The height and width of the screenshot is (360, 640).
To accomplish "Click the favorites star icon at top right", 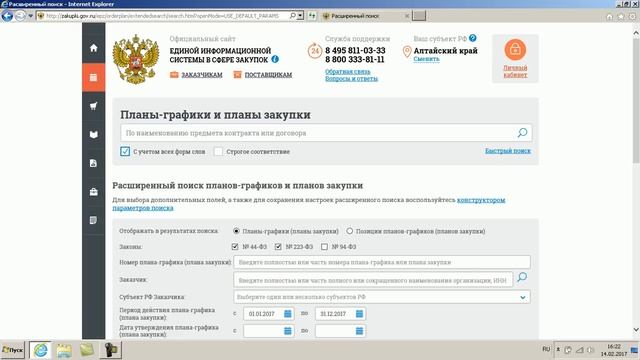I will [621, 16].
